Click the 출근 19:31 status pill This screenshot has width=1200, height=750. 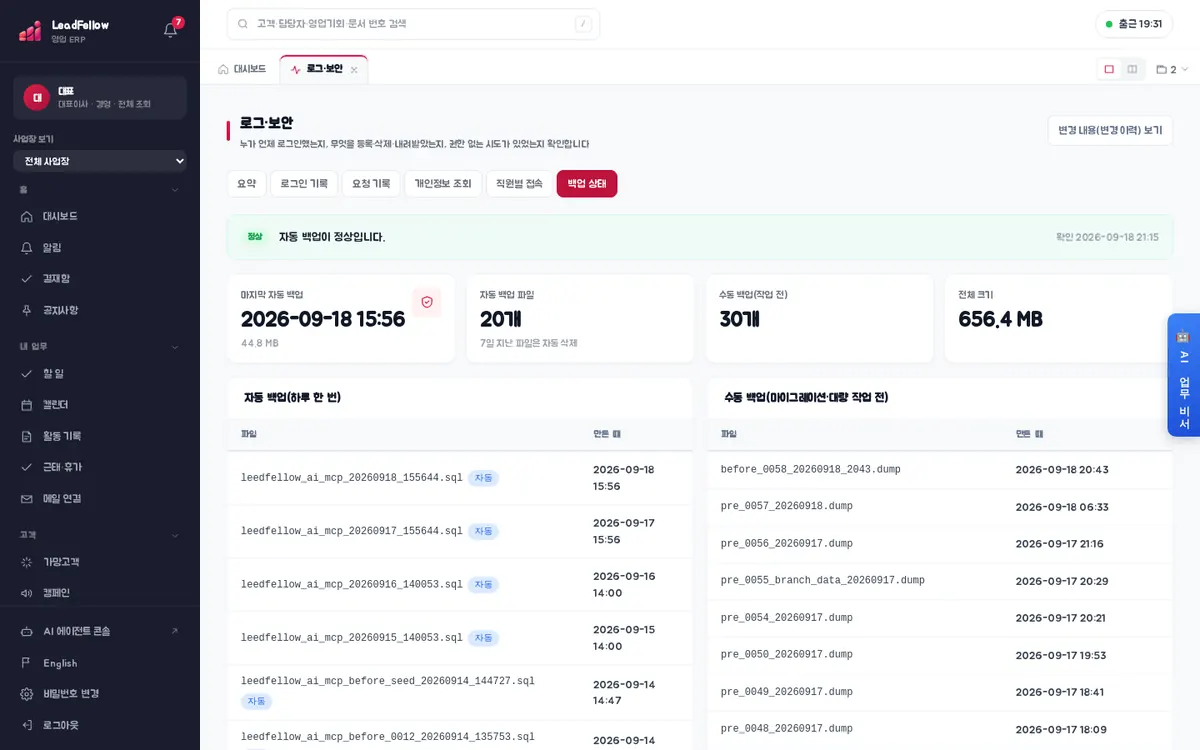point(1134,24)
